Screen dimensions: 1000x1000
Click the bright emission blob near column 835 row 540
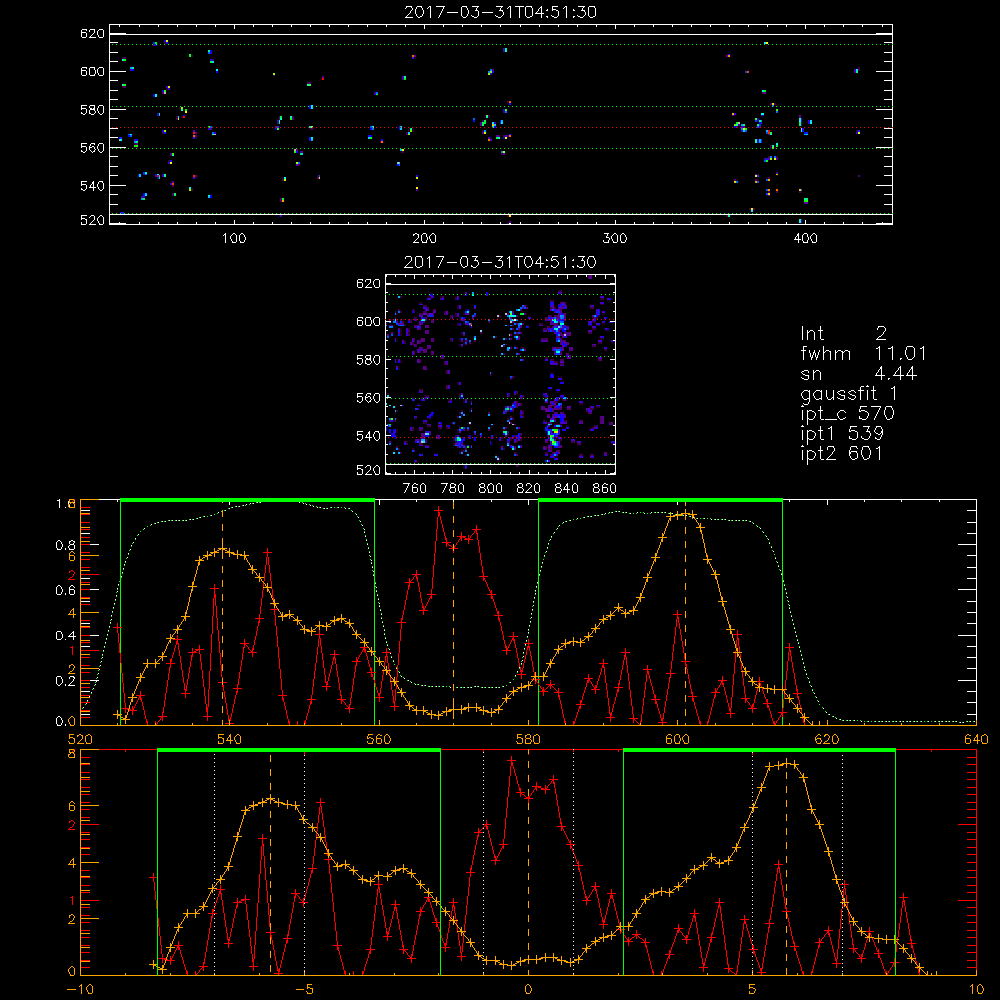coord(554,435)
